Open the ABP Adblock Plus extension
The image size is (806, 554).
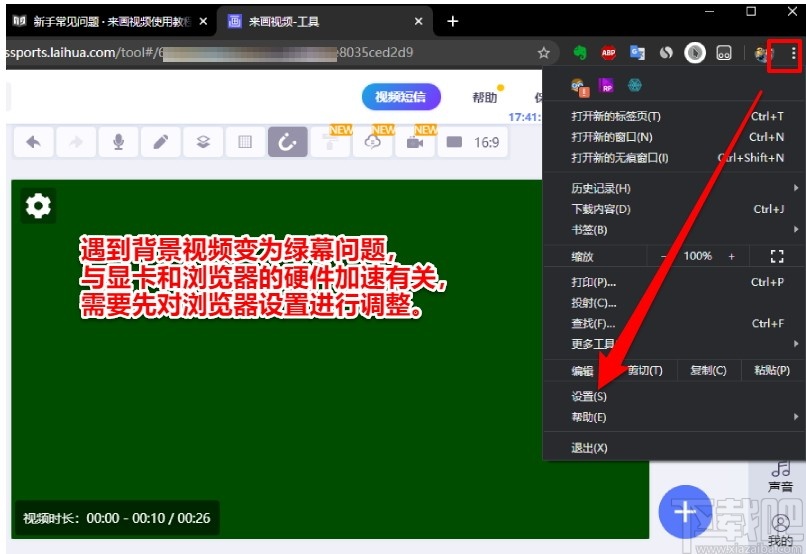(x=609, y=52)
